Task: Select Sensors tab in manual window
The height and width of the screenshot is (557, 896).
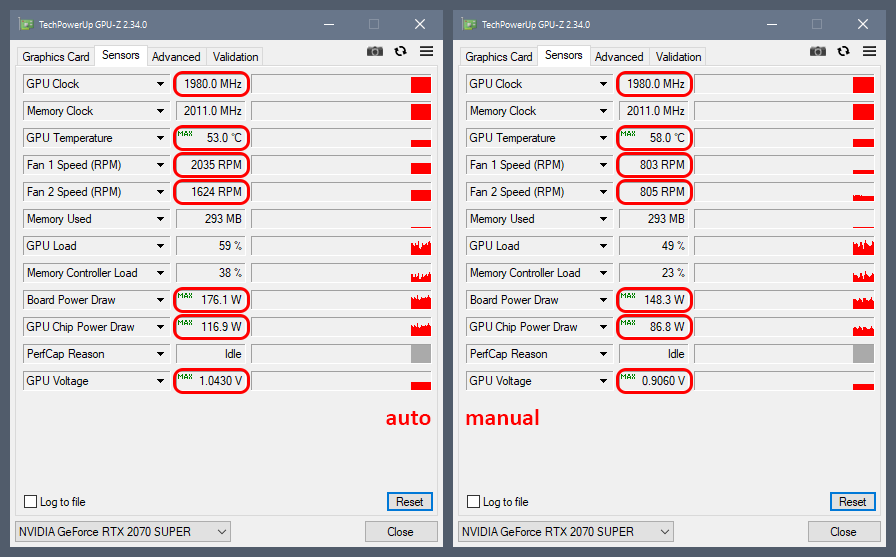Action: pyautogui.click(x=563, y=55)
